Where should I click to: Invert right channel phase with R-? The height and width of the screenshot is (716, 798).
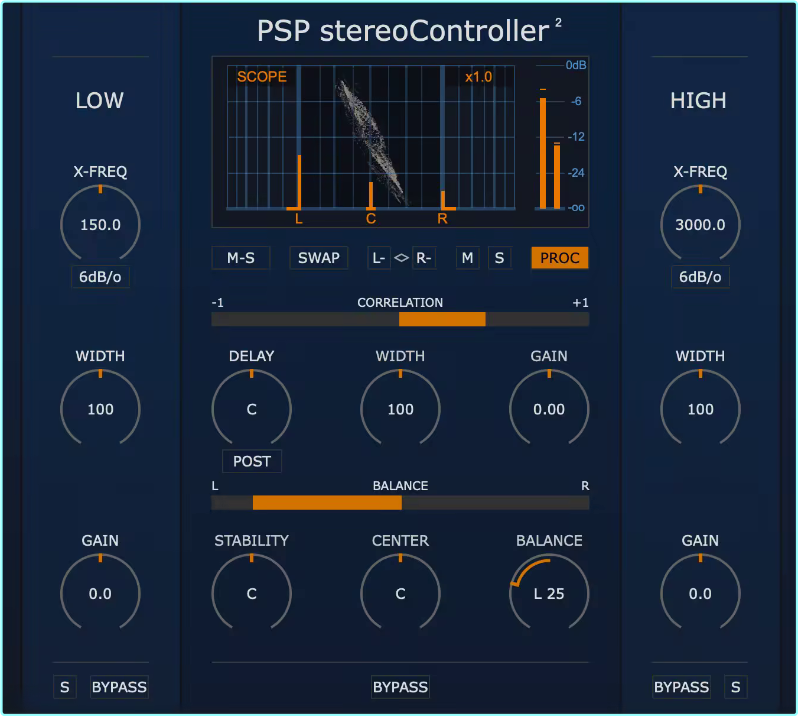(x=424, y=258)
